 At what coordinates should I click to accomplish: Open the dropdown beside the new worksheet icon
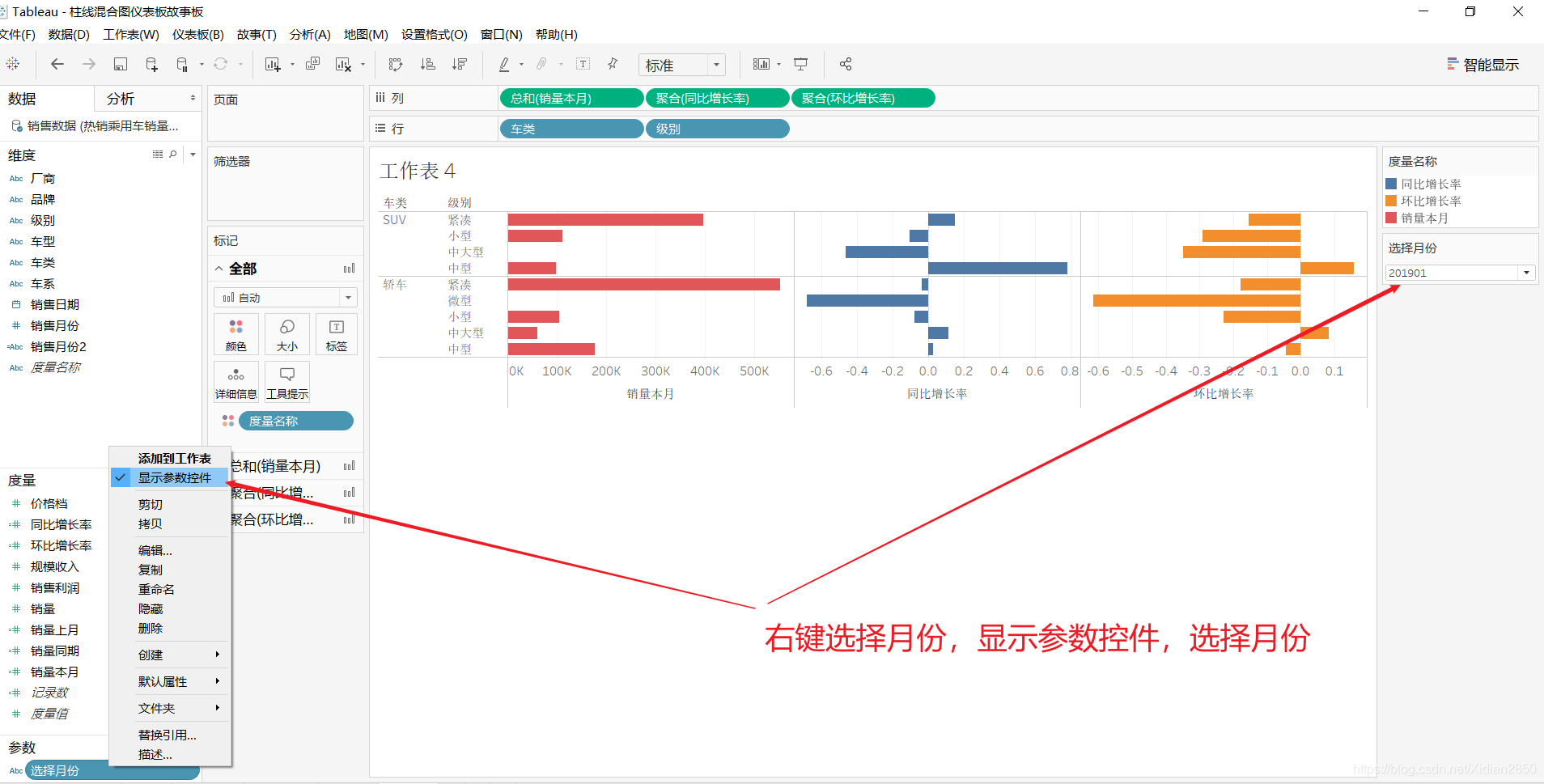(x=291, y=64)
